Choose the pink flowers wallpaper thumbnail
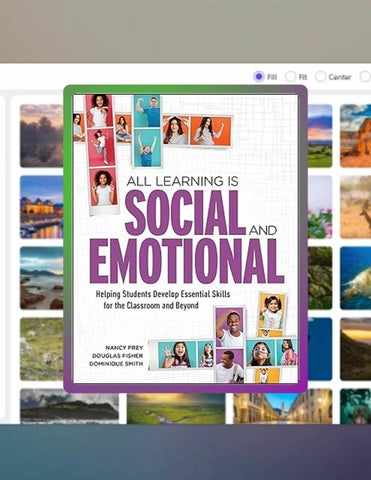 coord(320,207)
